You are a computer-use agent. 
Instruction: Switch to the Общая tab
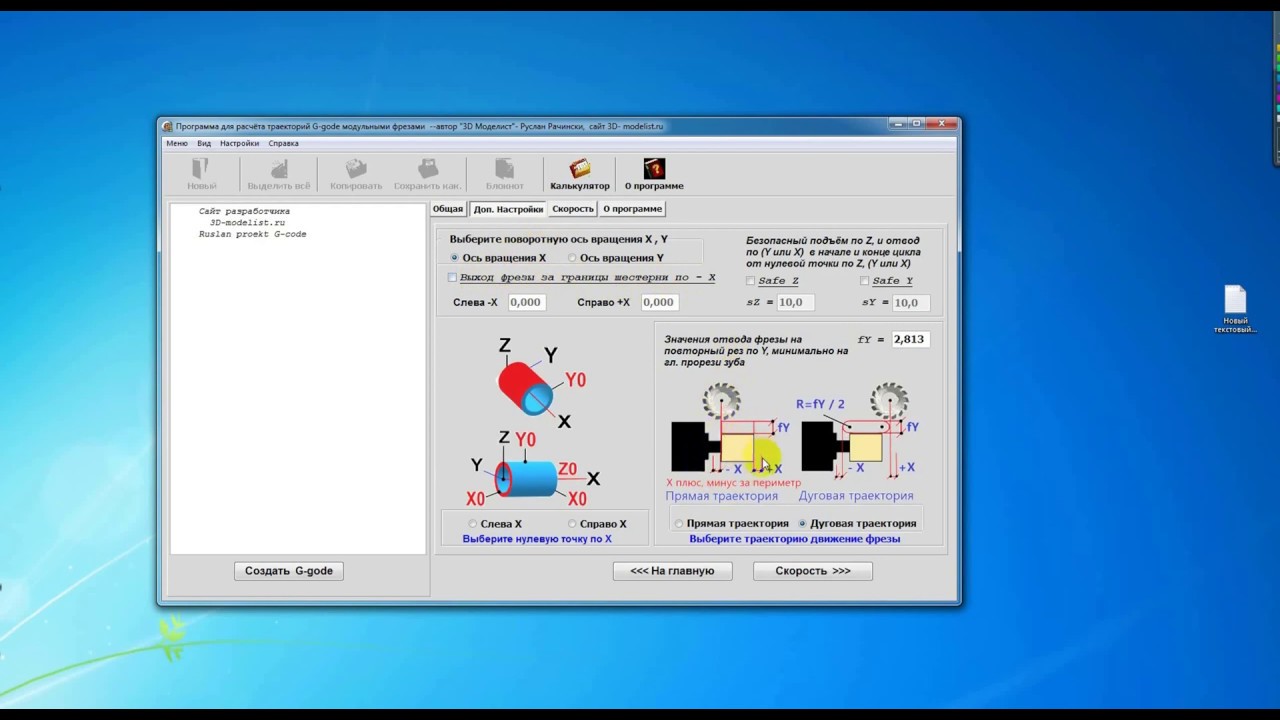click(448, 209)
